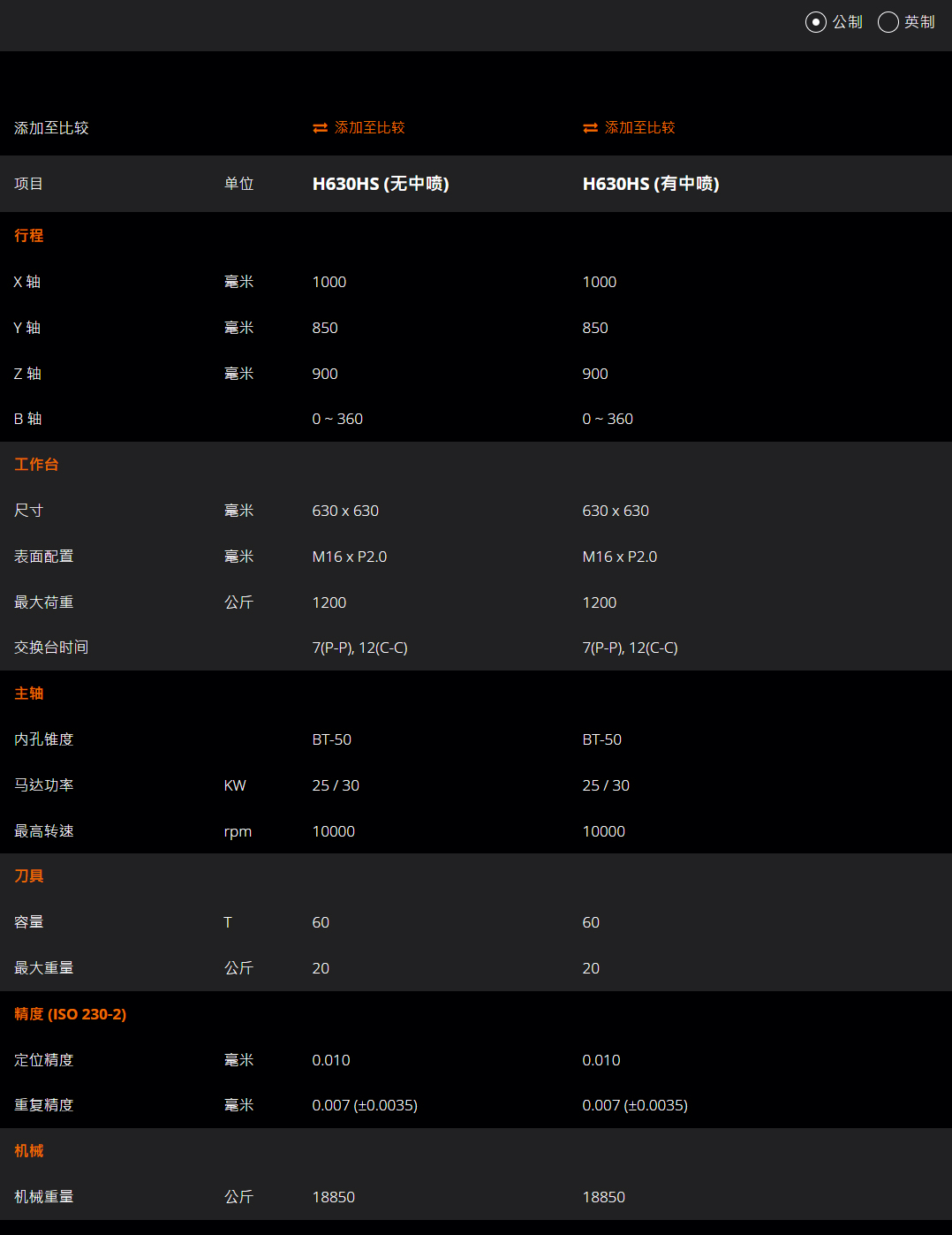Click the 添加至比较 row label on left
Image resolution: width=952 pixels, height=1235 pixels.
(51, 128)
